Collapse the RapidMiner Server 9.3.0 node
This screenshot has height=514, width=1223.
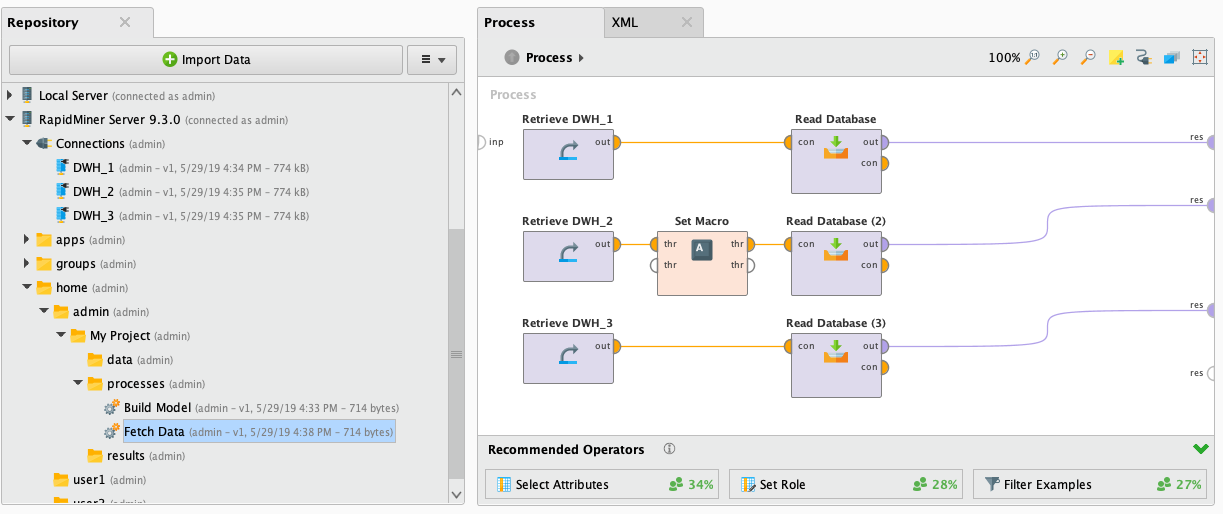11,119
